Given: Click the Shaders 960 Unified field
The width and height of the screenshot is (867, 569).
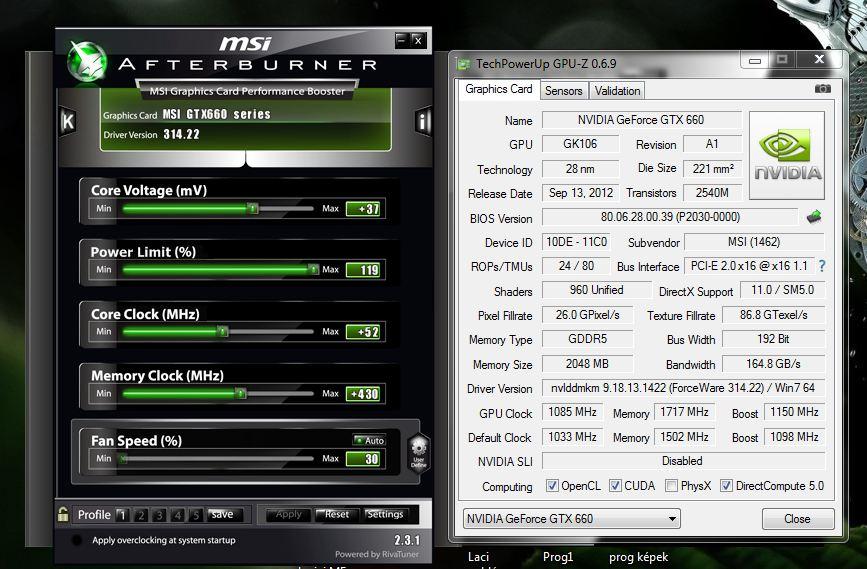Looking at the screenshot, I should (x=597, y=290).
